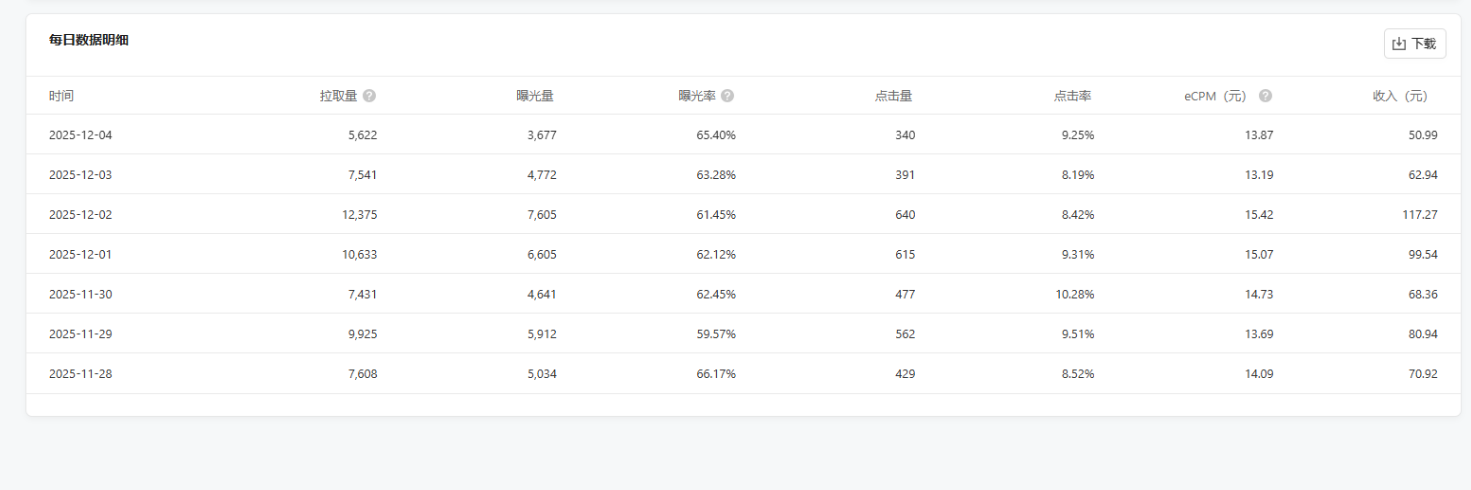1471x490 pixels.
Task: Click the 6,605 impressions cell
Action: [541, 255]
